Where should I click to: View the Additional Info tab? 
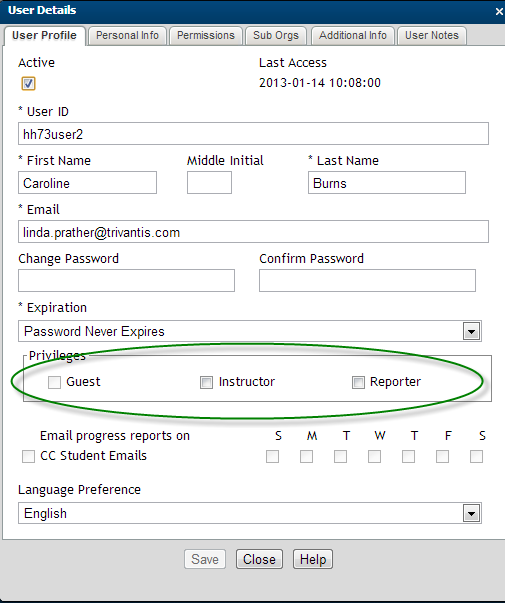click(353, 35)
